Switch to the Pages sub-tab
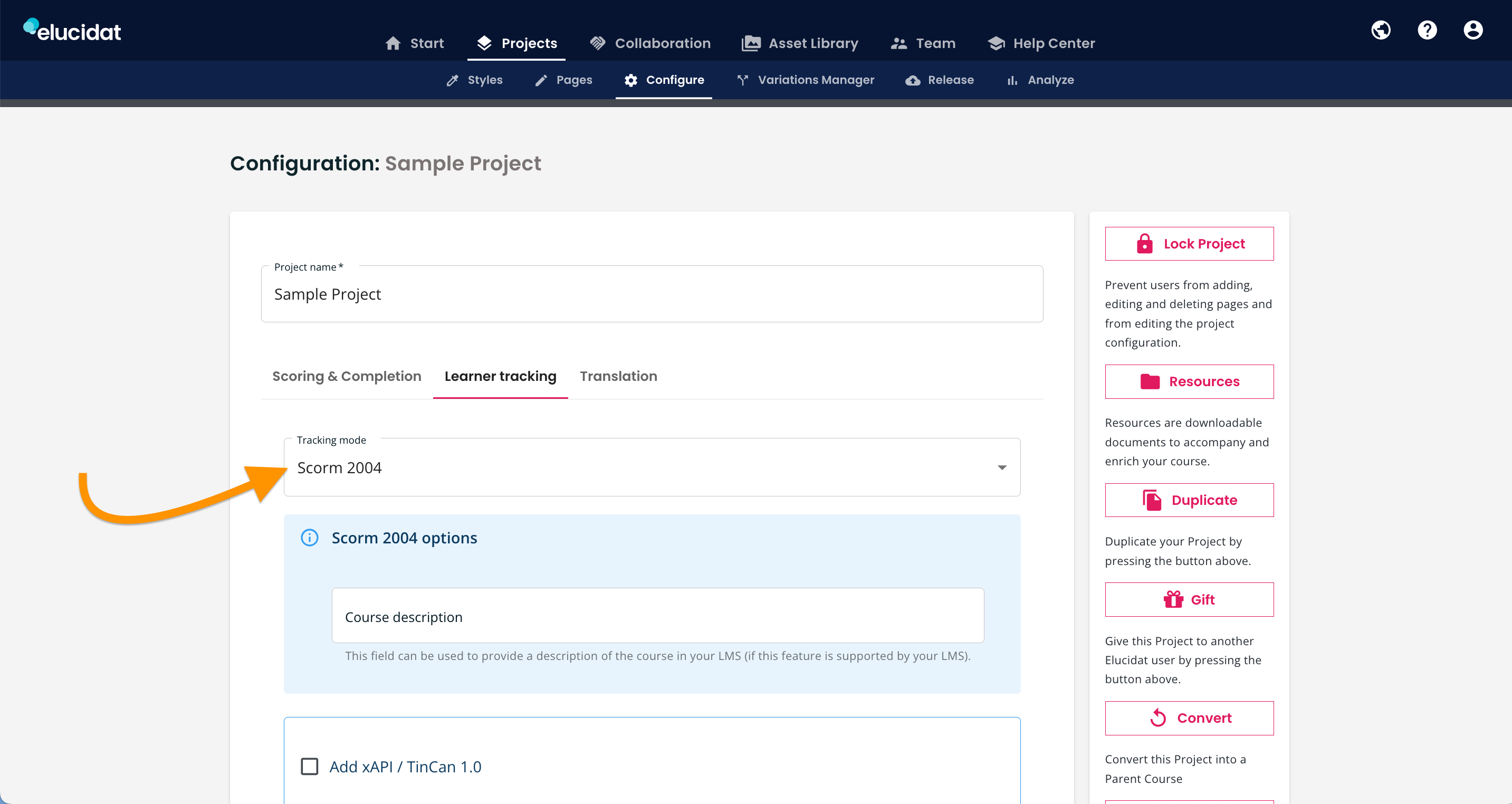The image size is (1512, 804). 563,80
